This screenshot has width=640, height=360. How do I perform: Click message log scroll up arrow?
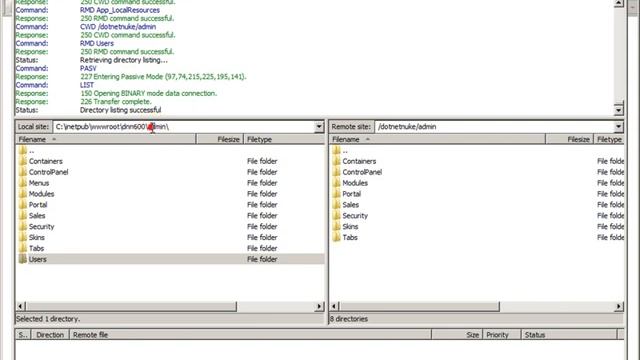click(618, 3)
